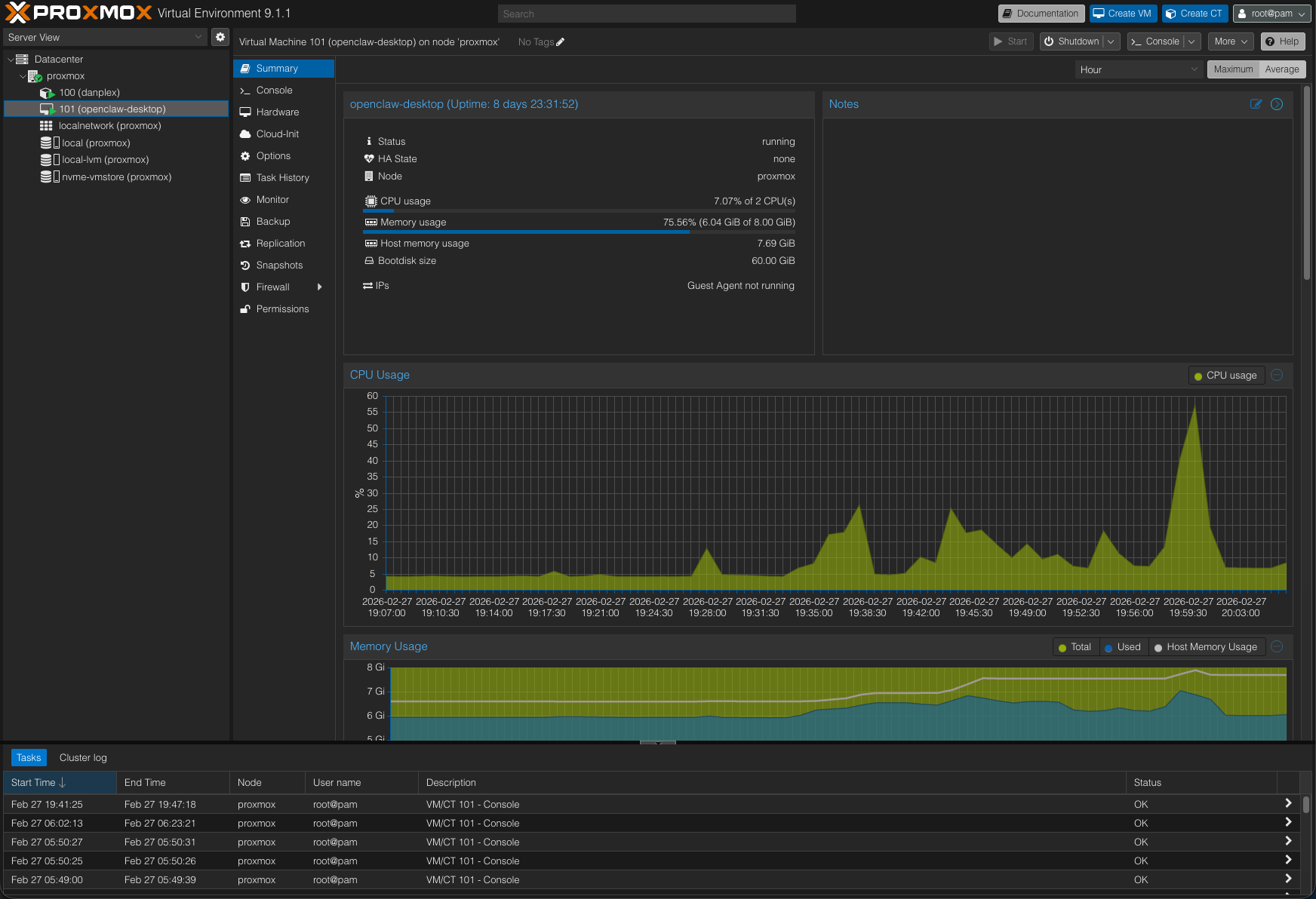Select the Backup icon for the VM
Screen dimensions: 1316x899
(x=245, y=221)
